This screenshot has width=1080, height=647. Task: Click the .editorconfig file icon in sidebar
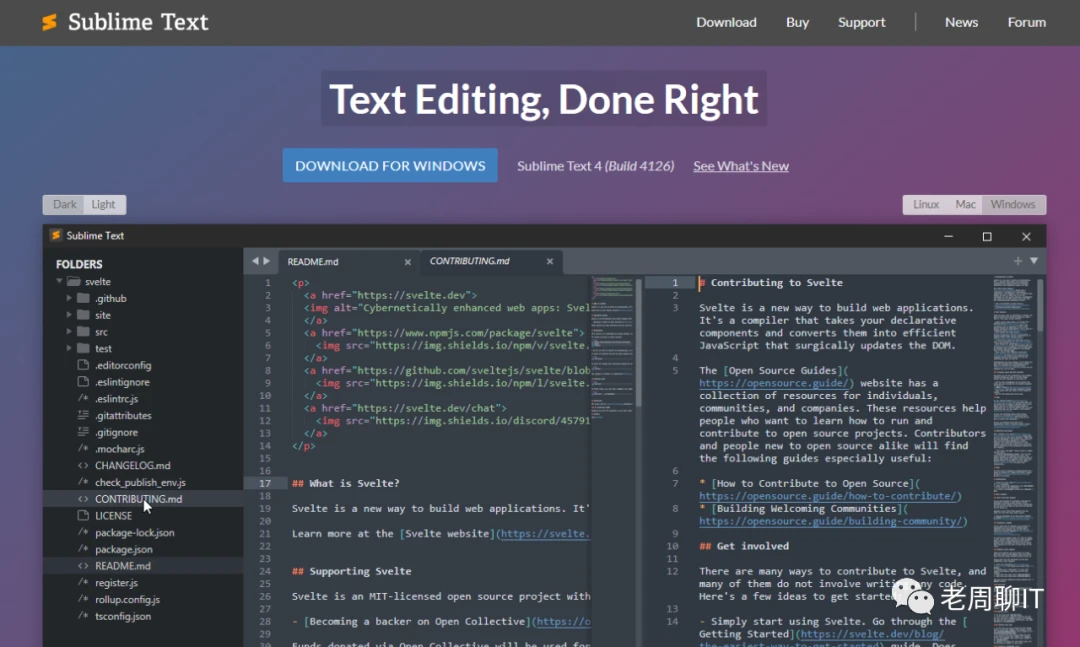84,365
